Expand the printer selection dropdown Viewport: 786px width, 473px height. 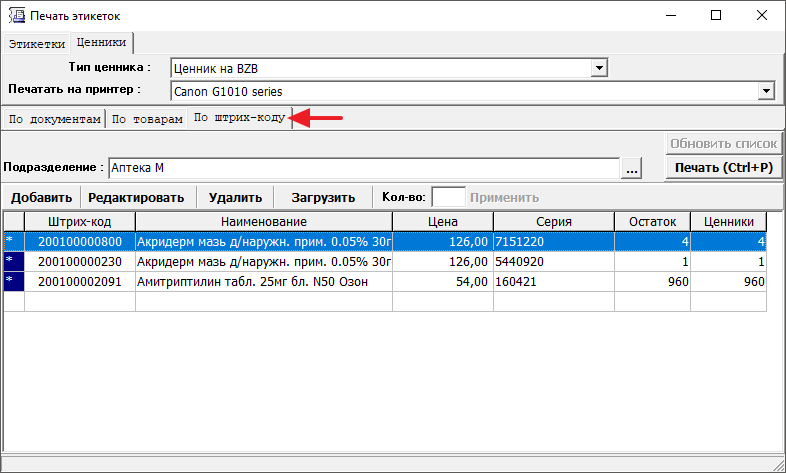coord(767,91)
